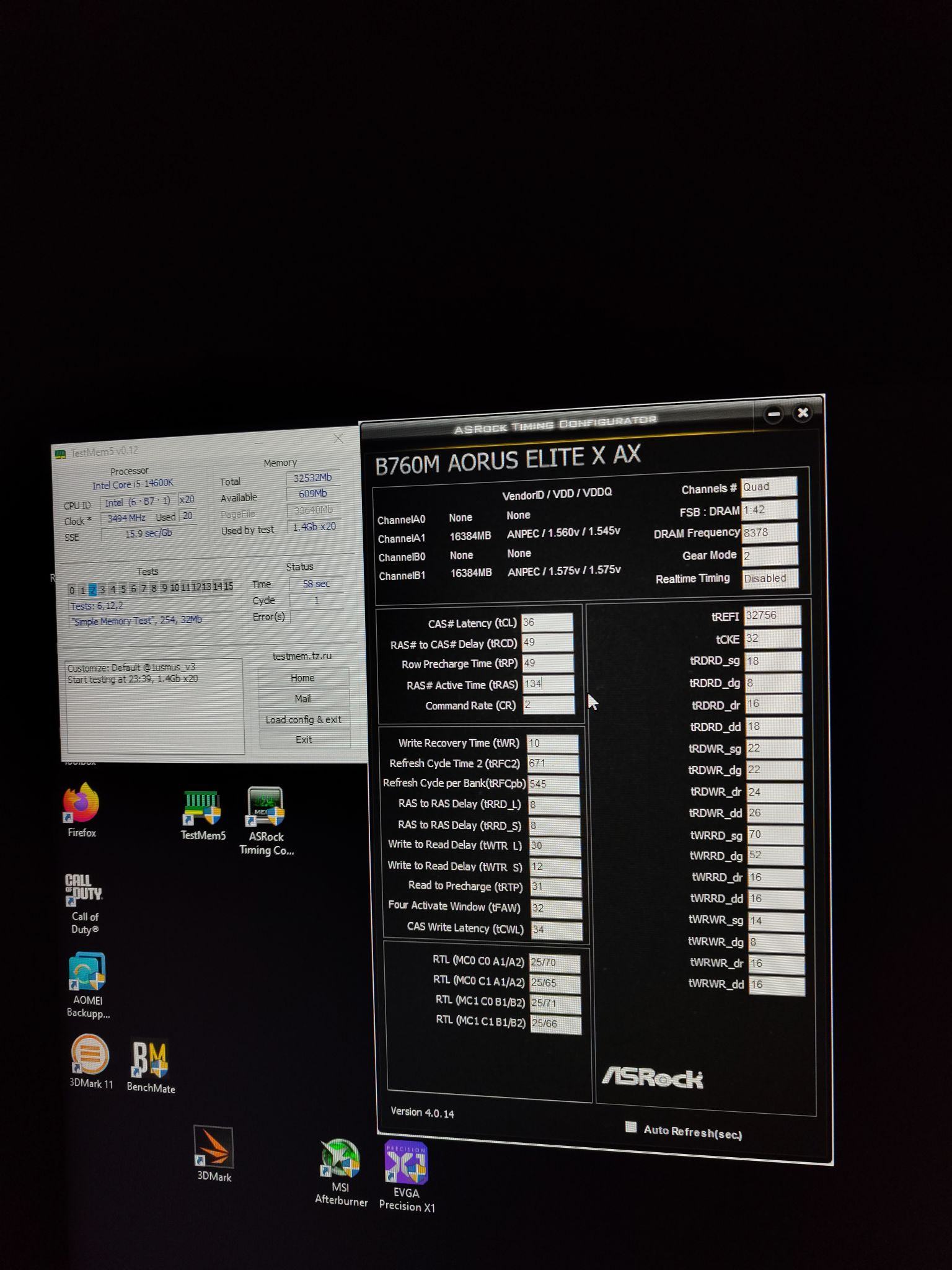Image resolution: width=952 pixels, height=1270 pixels.
Task: Click the tCKE value field
Action: click(773, 638)
